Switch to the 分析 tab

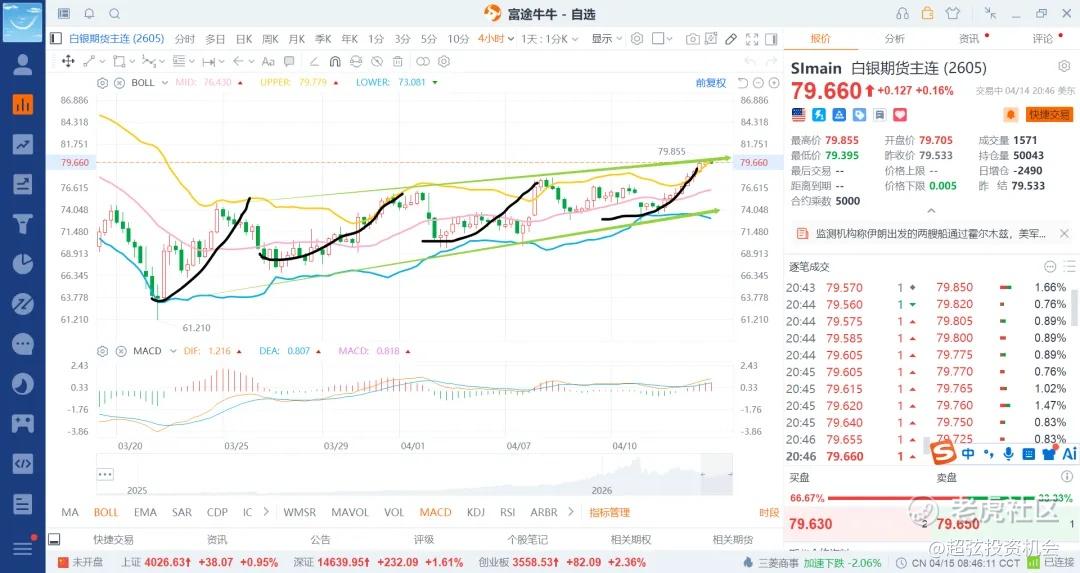894,39
